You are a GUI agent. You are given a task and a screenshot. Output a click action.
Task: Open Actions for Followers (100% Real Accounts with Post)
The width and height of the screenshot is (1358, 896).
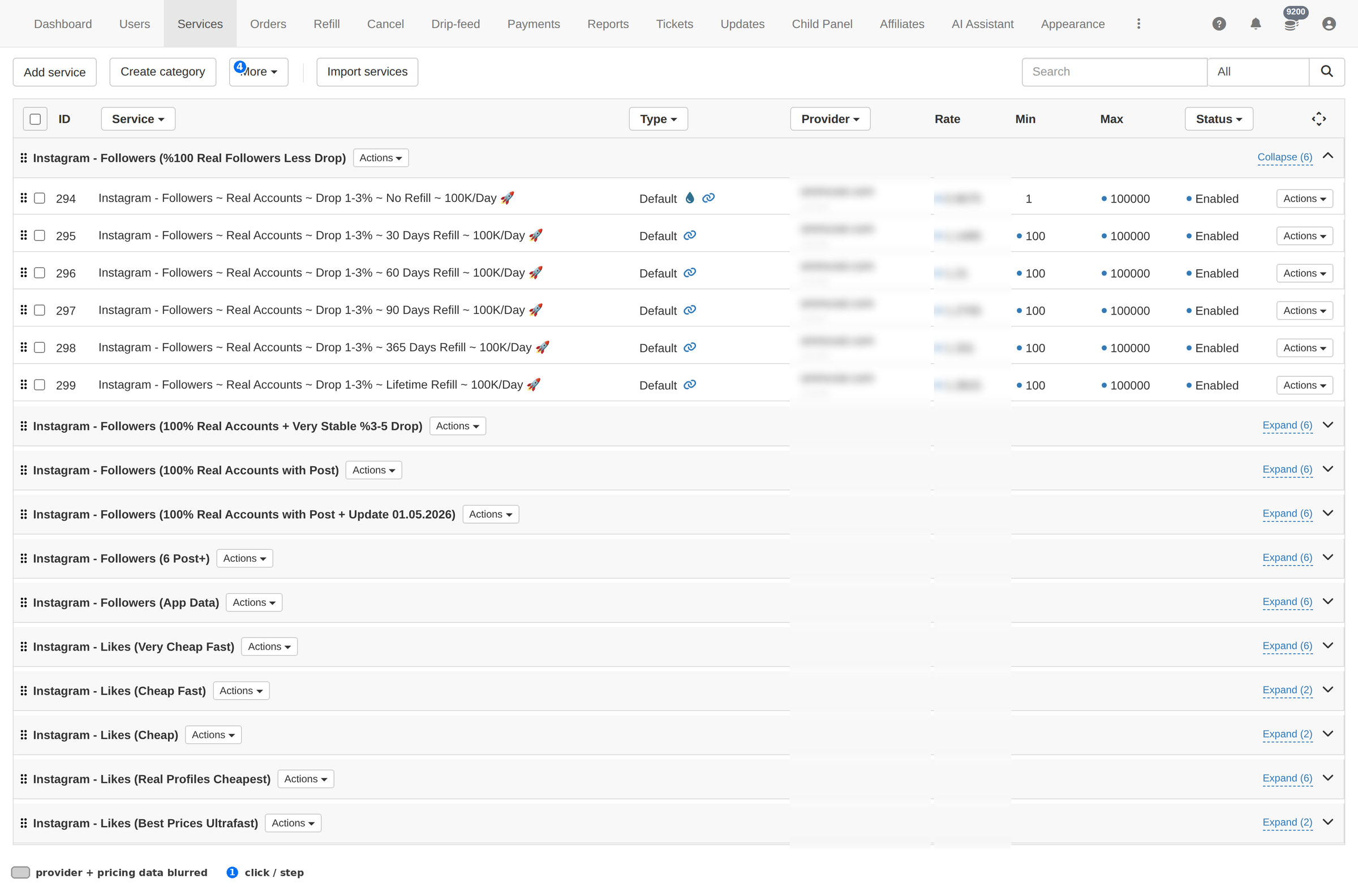click(374, 469)
